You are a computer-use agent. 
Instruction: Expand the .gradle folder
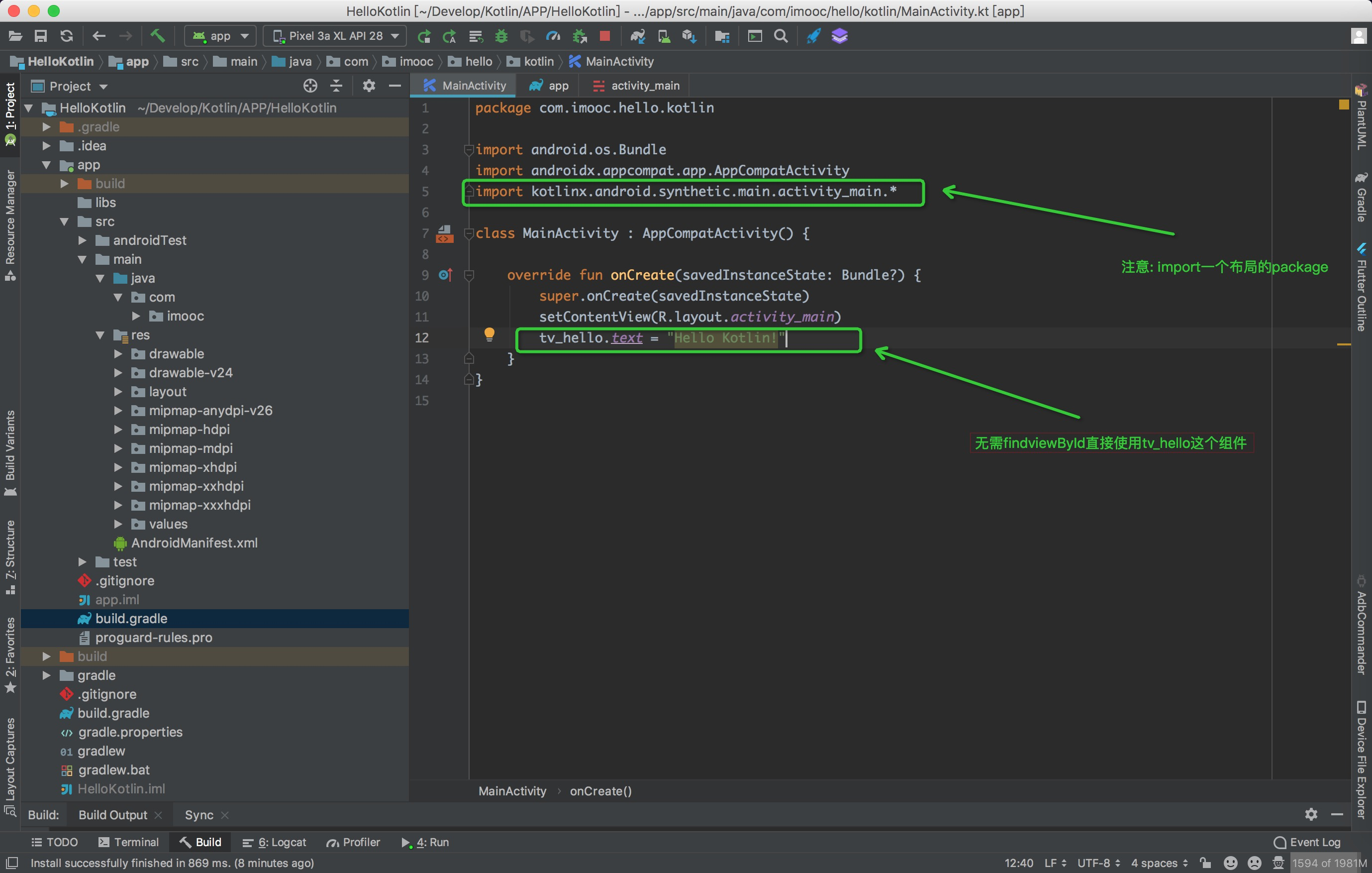(x=47, y=126)
